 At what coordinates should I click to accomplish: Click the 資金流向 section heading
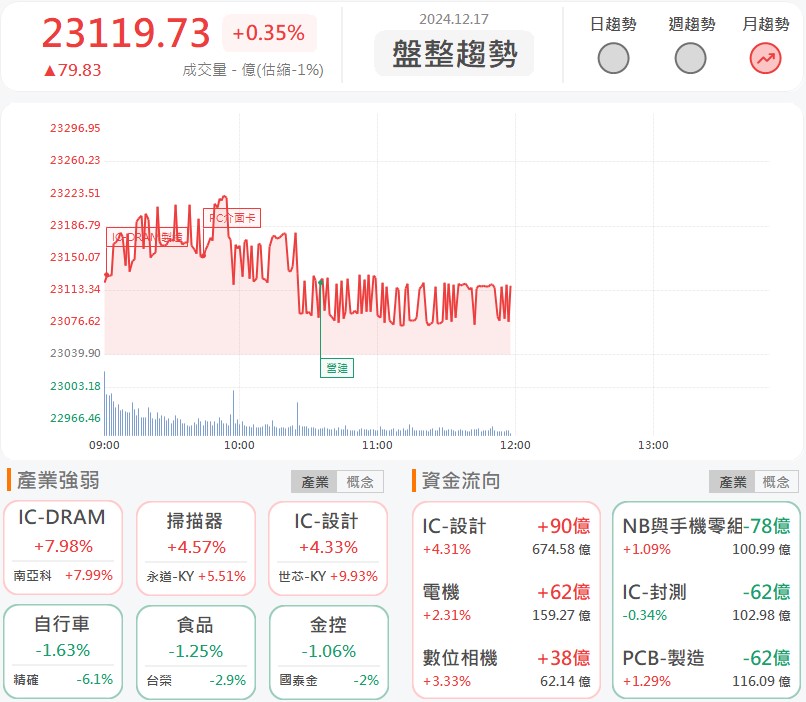461,481
